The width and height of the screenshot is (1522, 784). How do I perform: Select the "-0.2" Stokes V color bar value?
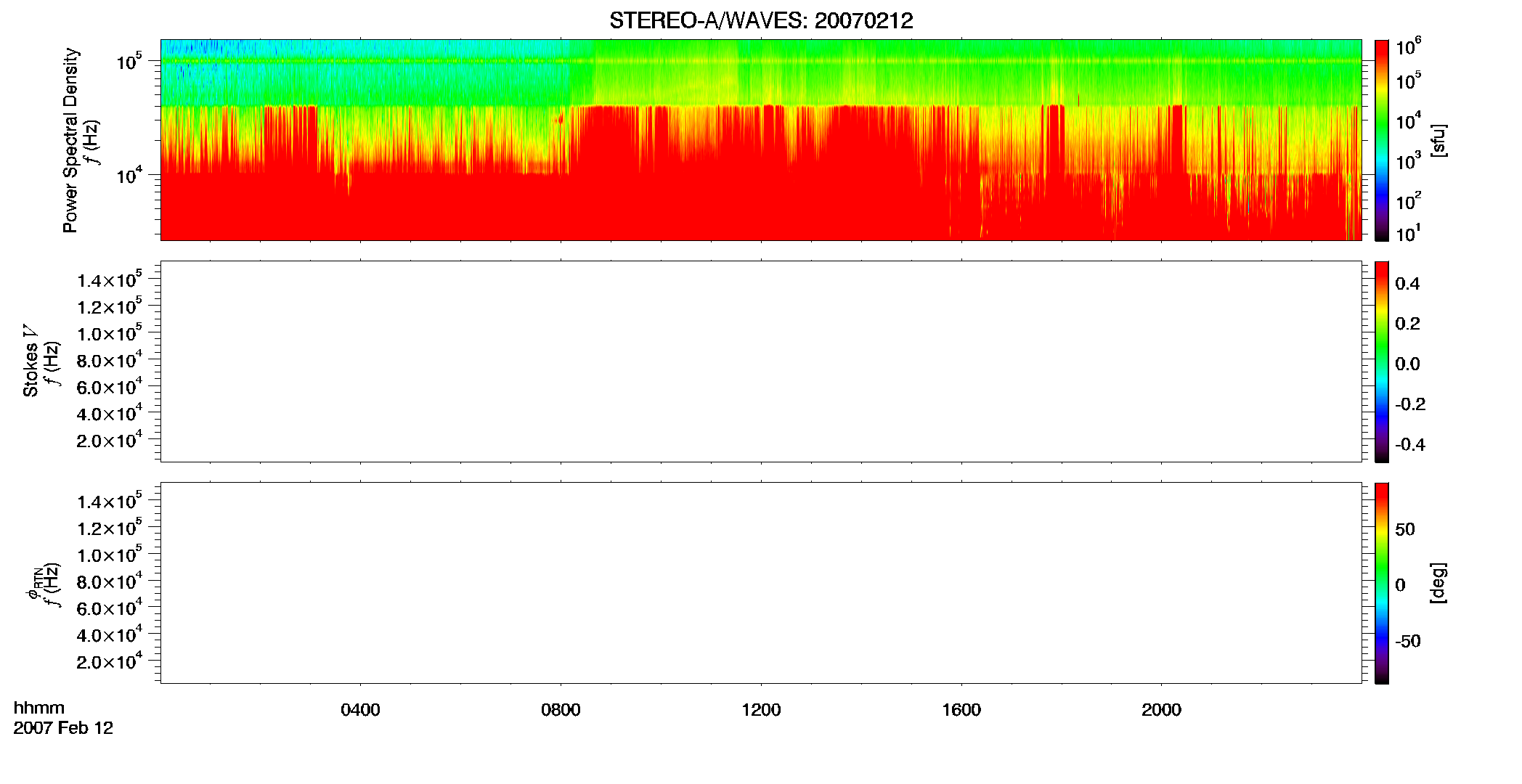(x=1410, y=404)
